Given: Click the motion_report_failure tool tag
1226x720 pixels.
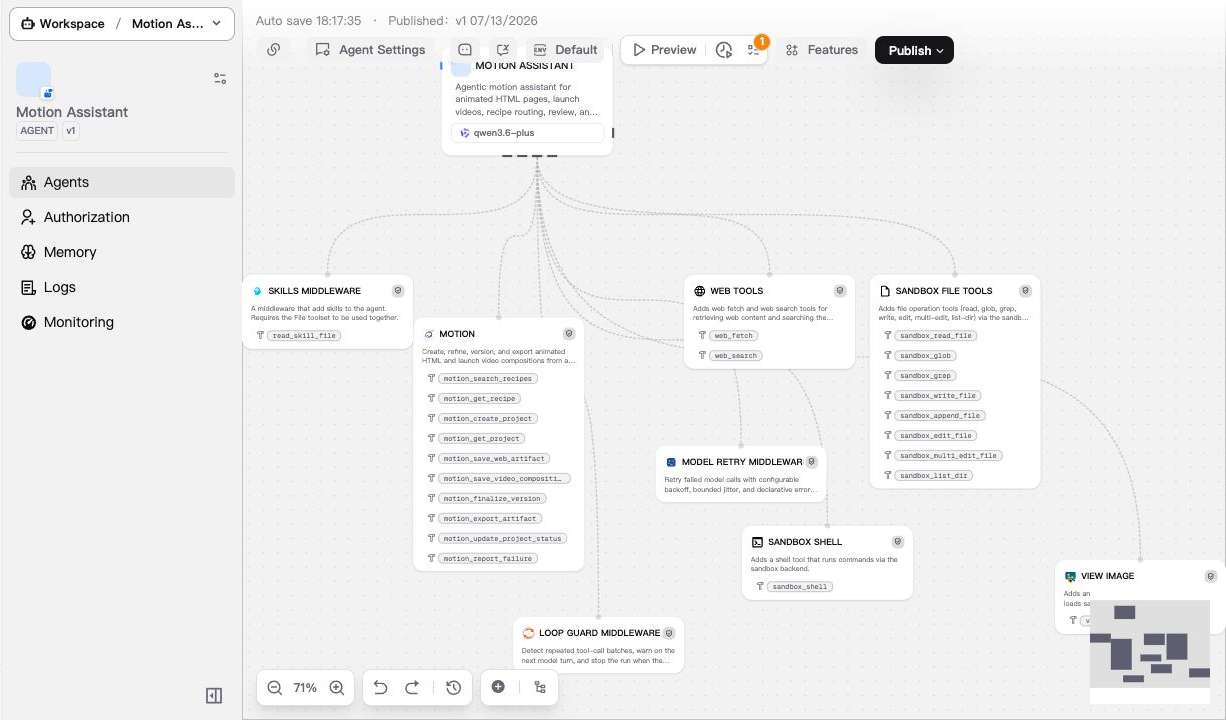Looking at the screenshot, I should (489, 559).
